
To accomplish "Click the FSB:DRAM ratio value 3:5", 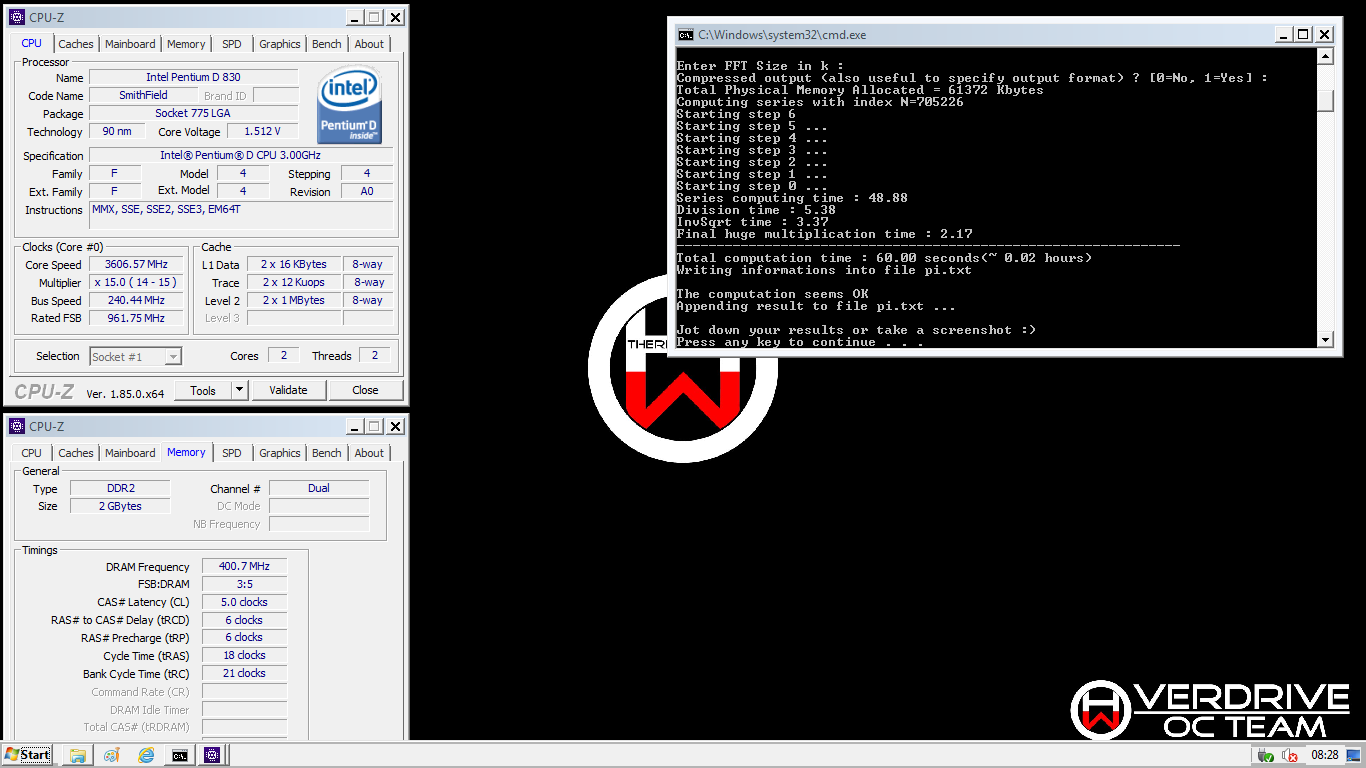I will (244, 584).
